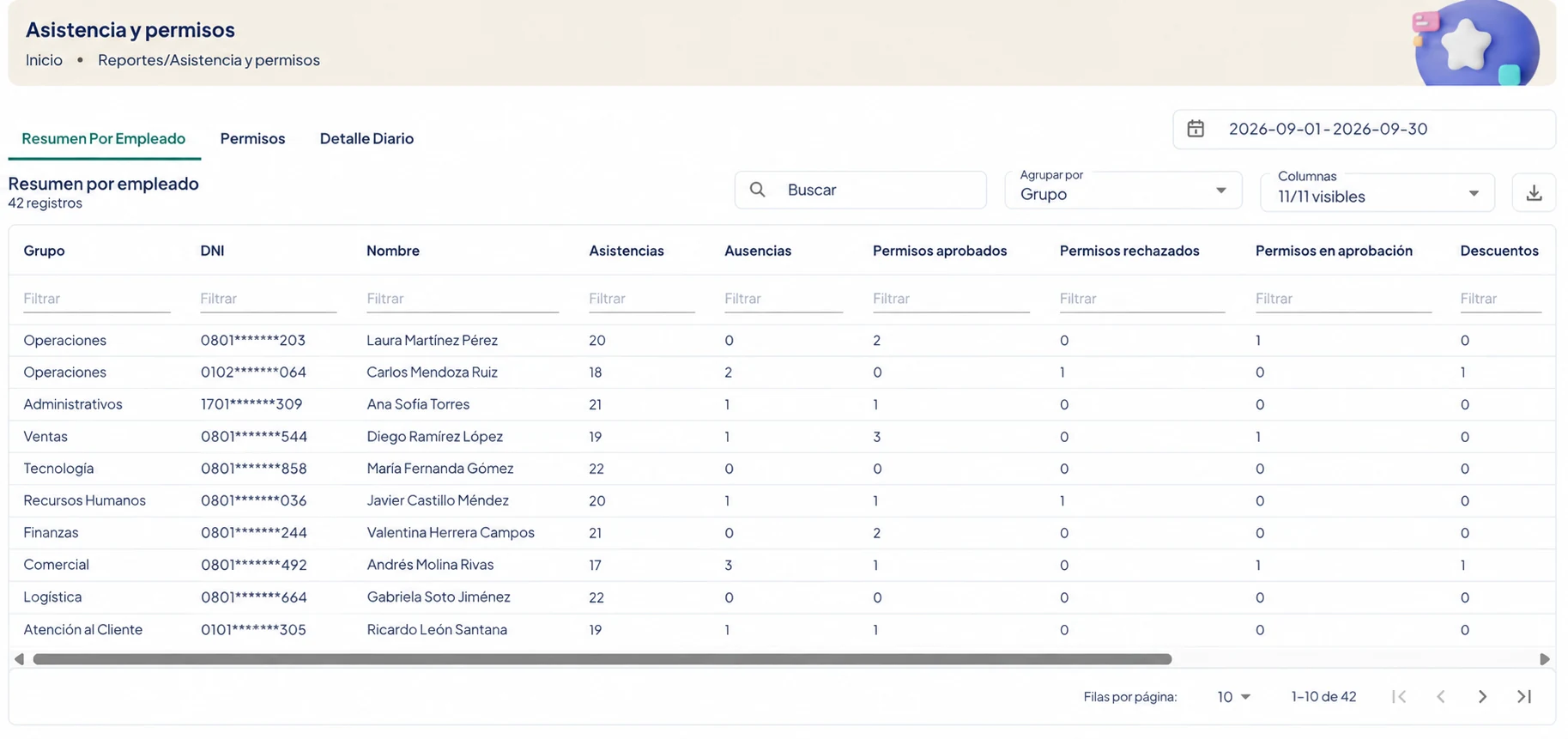Click the horizontal table scrollbar

click(x=602, y=659)
